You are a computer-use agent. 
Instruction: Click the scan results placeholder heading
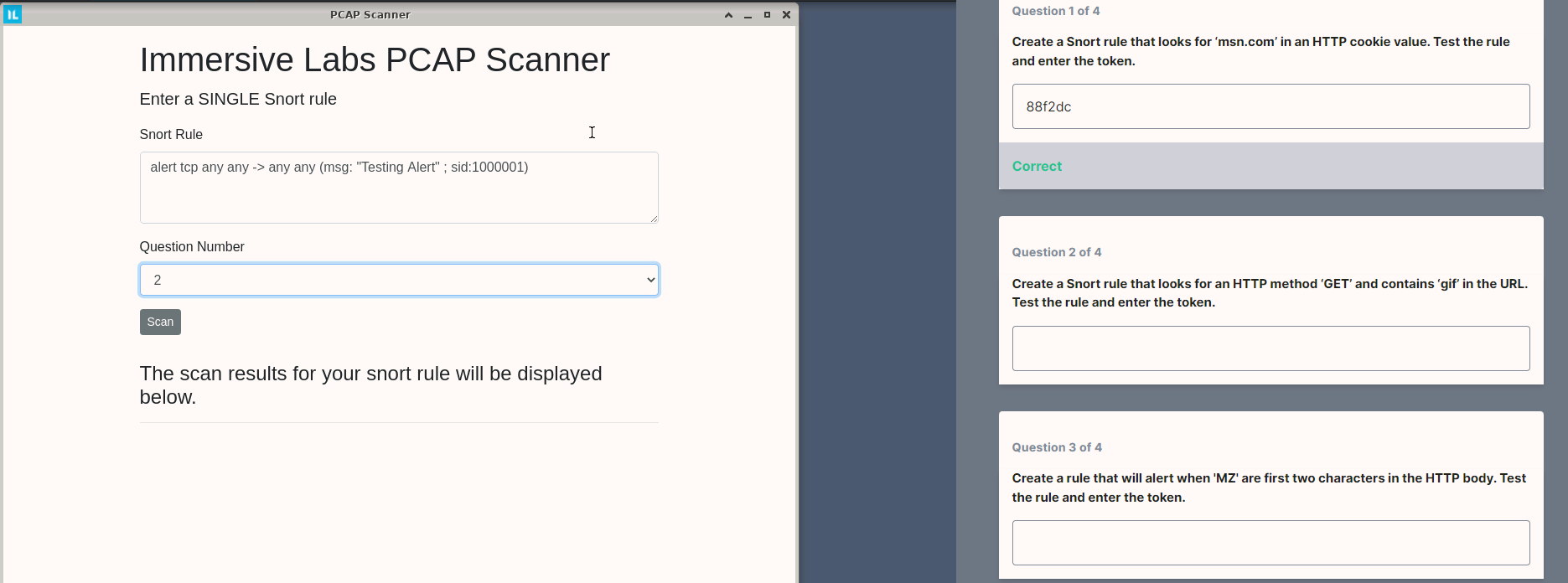370,385
